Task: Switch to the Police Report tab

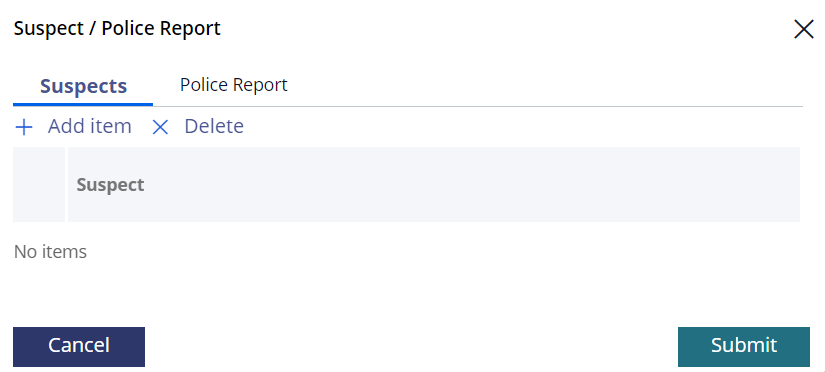Action: click(234, 85)
